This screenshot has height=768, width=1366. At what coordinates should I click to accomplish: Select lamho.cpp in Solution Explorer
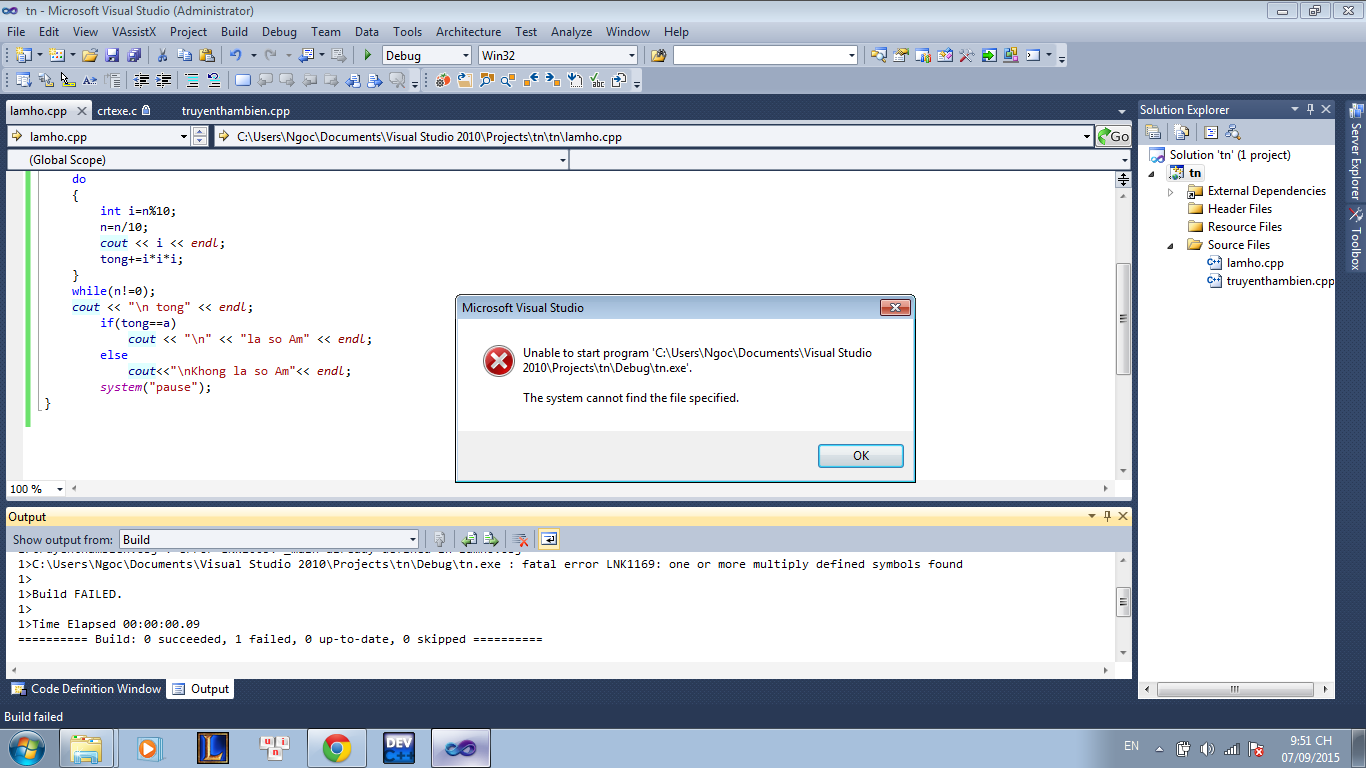click(1255, 263)
